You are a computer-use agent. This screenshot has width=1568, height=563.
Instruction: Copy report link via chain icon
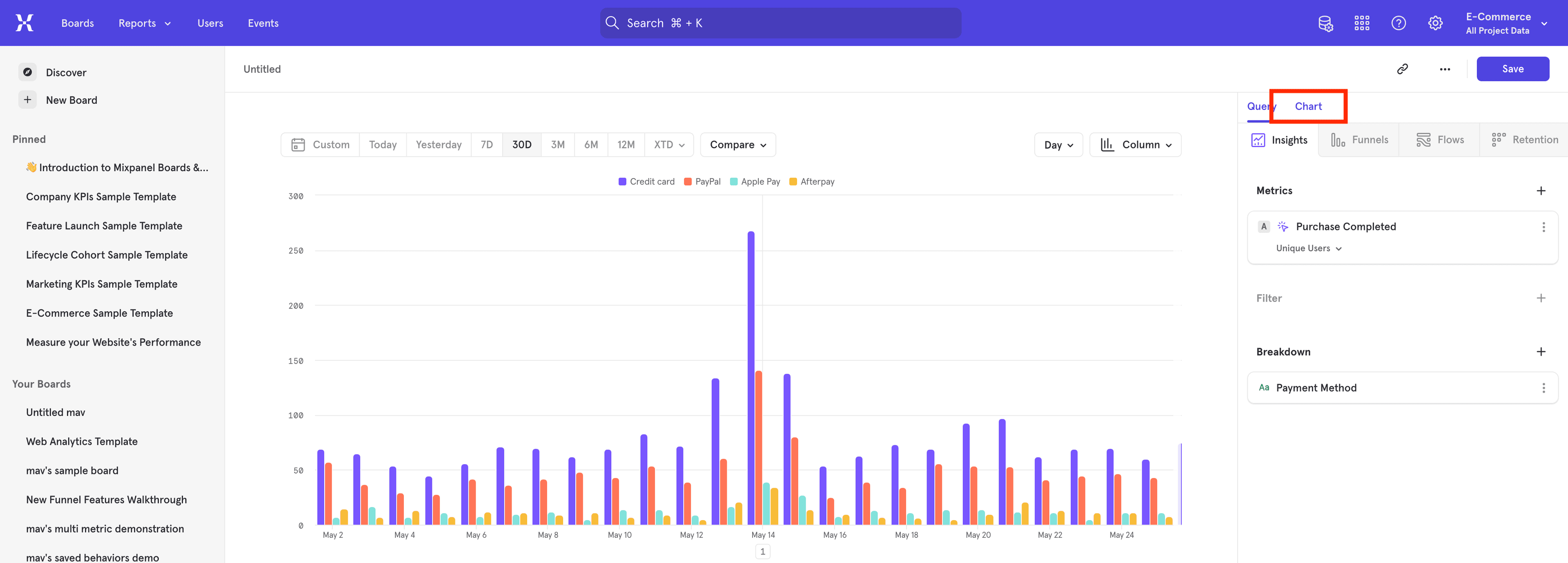1402,69
